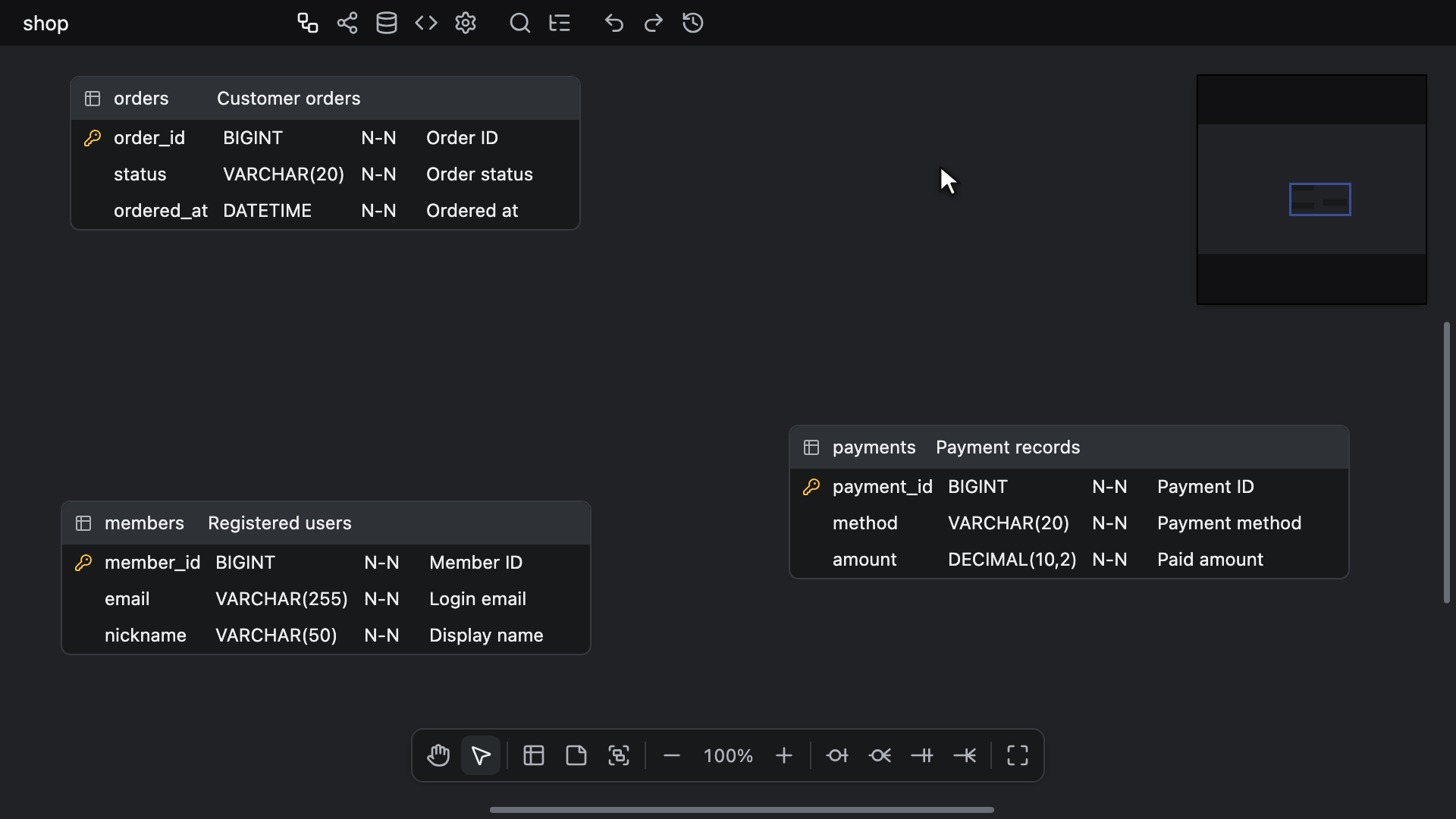
Task: Open settings gear in top toolbar
Action: (x=466, y=23)
